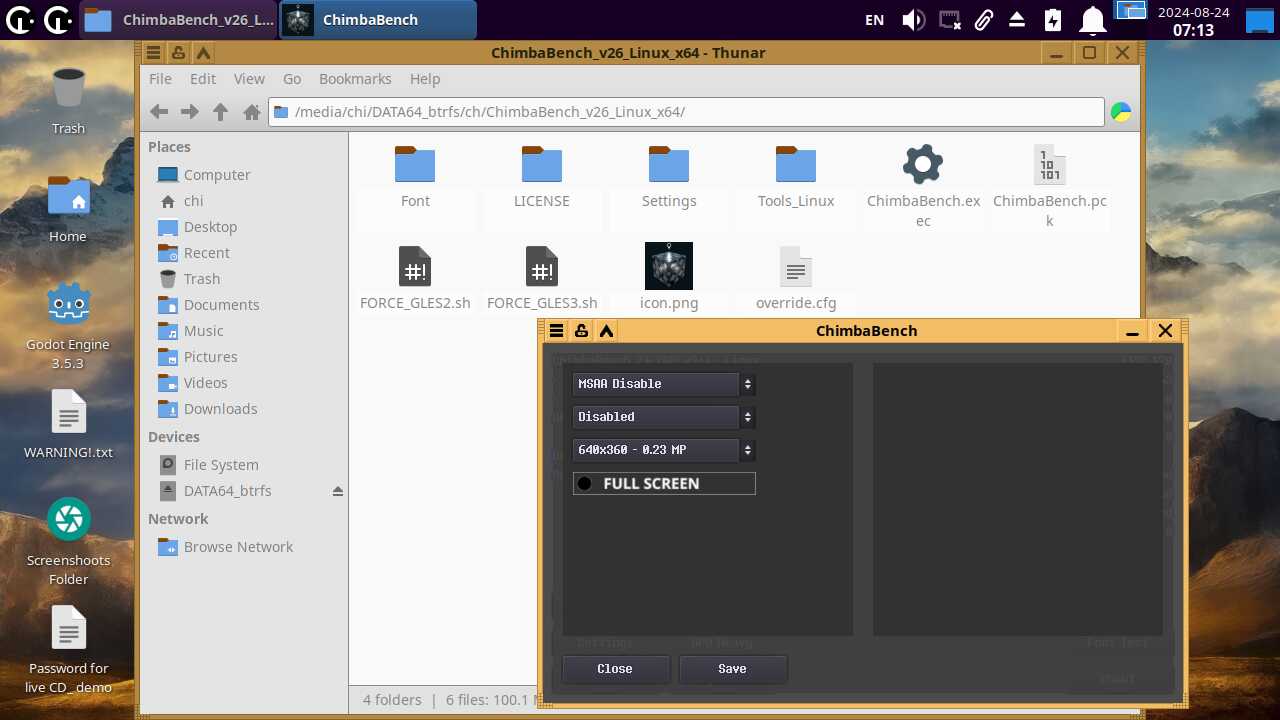
Task: Open the notifications bell in the panel
Action: coord(1093,20)
